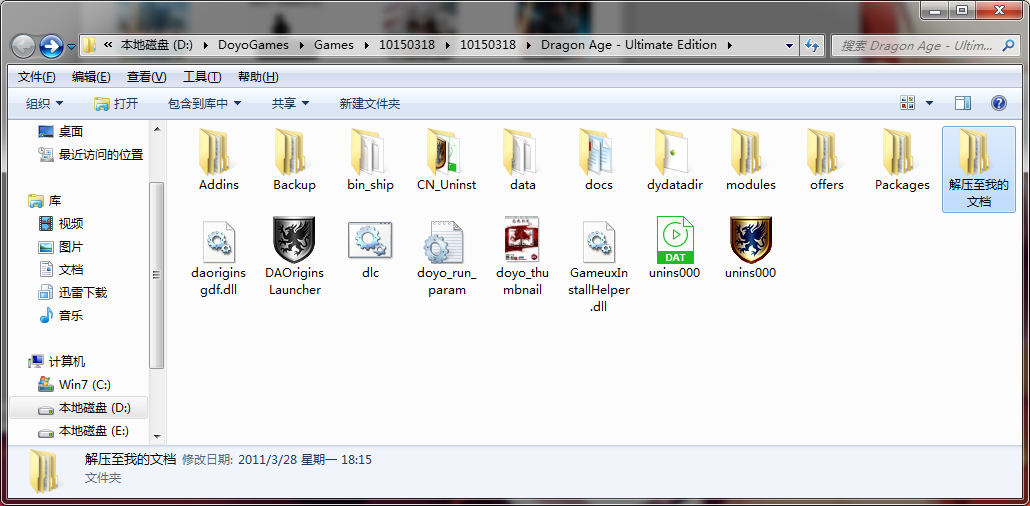Open the Backup folder

tap(294, 160)
